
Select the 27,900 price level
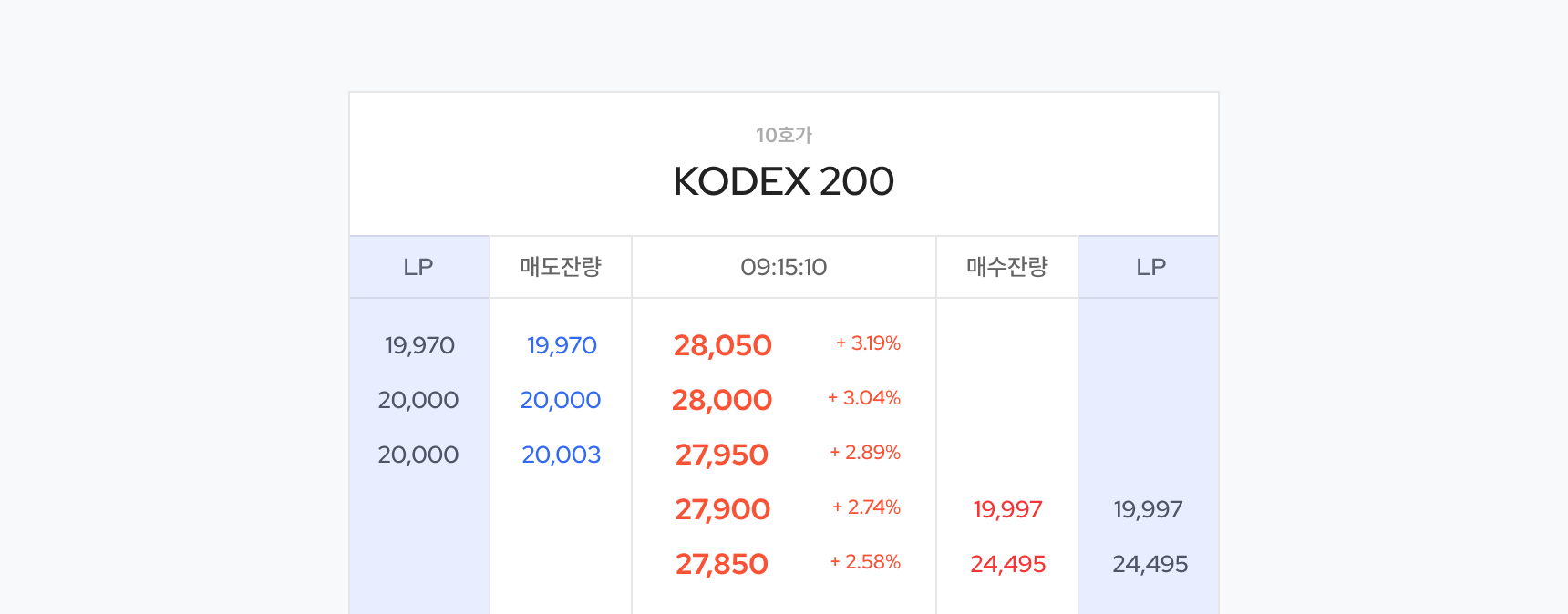coord(722,509)
